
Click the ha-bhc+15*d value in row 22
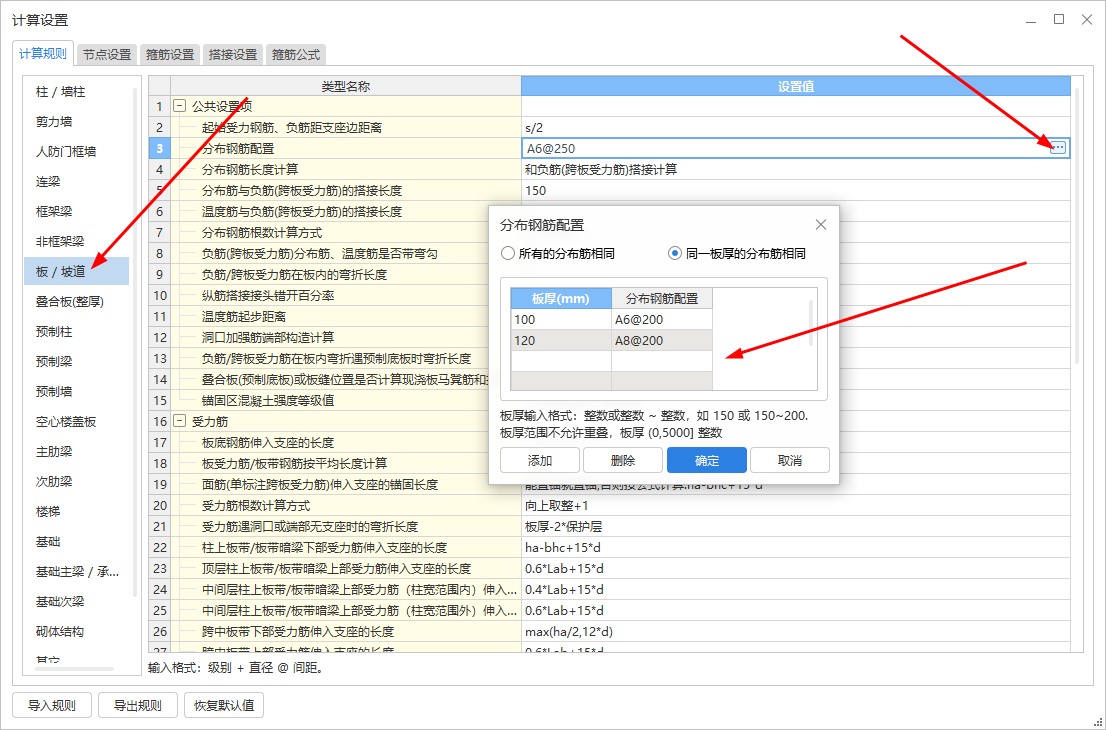click(796, 547)
